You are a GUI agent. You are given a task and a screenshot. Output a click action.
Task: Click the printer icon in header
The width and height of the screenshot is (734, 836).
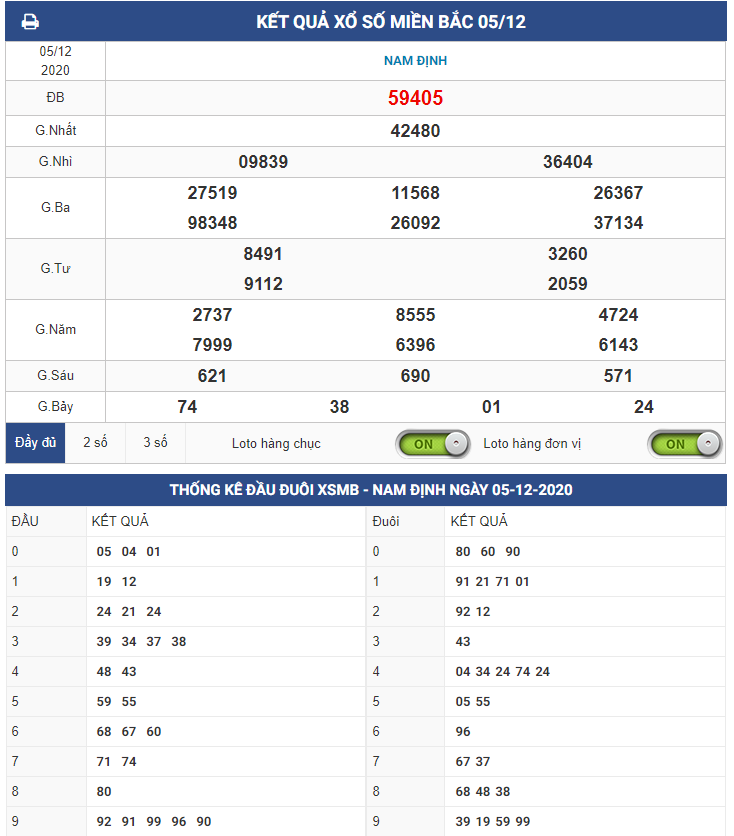(31, 22)
